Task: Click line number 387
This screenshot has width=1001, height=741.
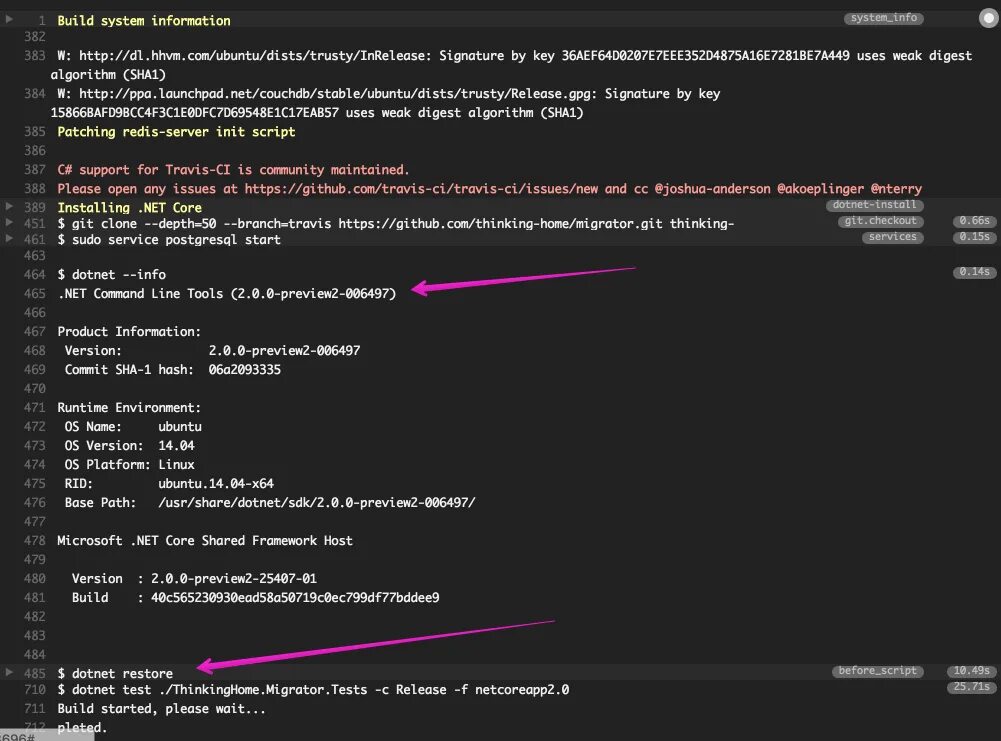Action: click(34, 170)
